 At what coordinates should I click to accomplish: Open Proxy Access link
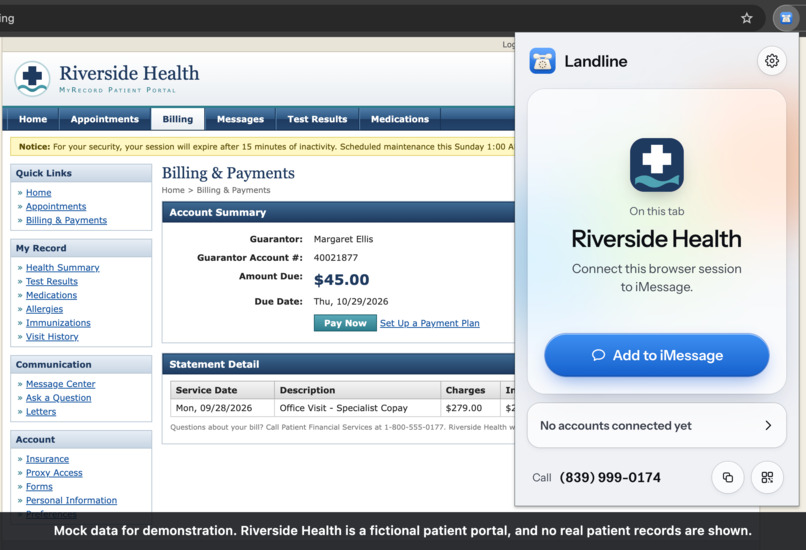pyautogui.click(x=54, y=473)
